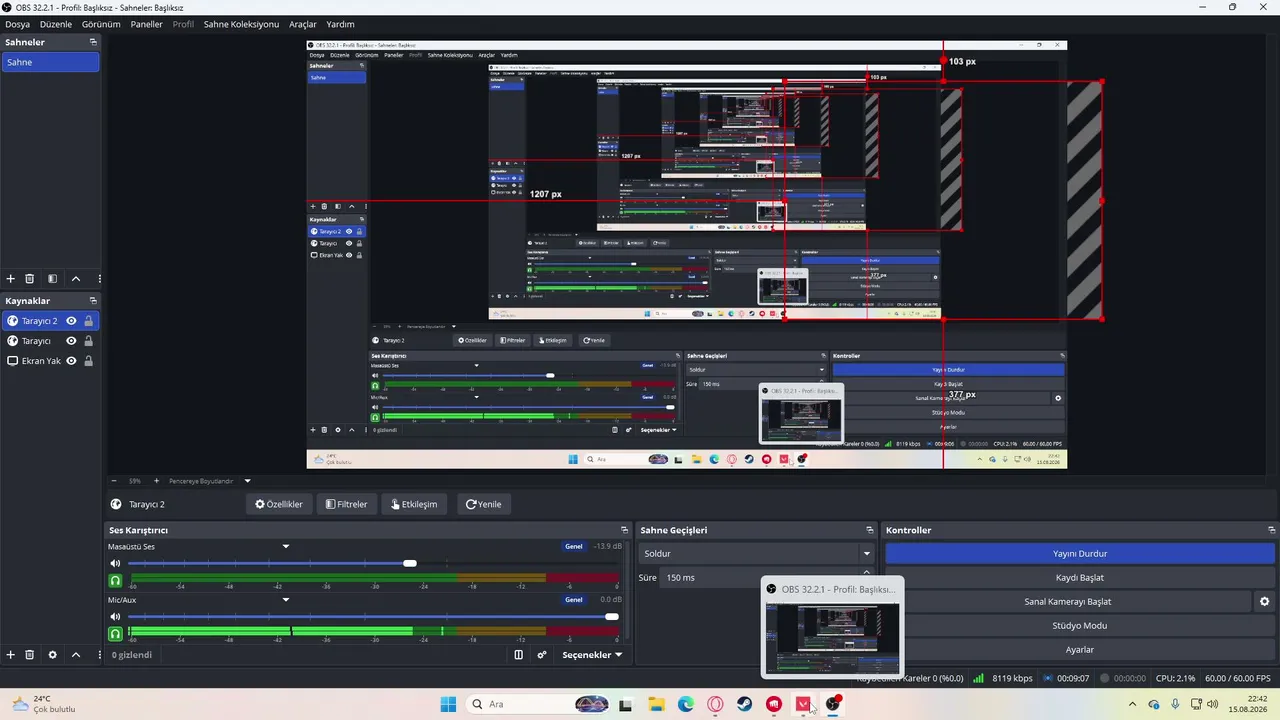Image resolution: width=1280 pixels, height=720 pixels.
Task: Open scene filters in Sahneler toolbar
Action: click(x=52, y=279)
